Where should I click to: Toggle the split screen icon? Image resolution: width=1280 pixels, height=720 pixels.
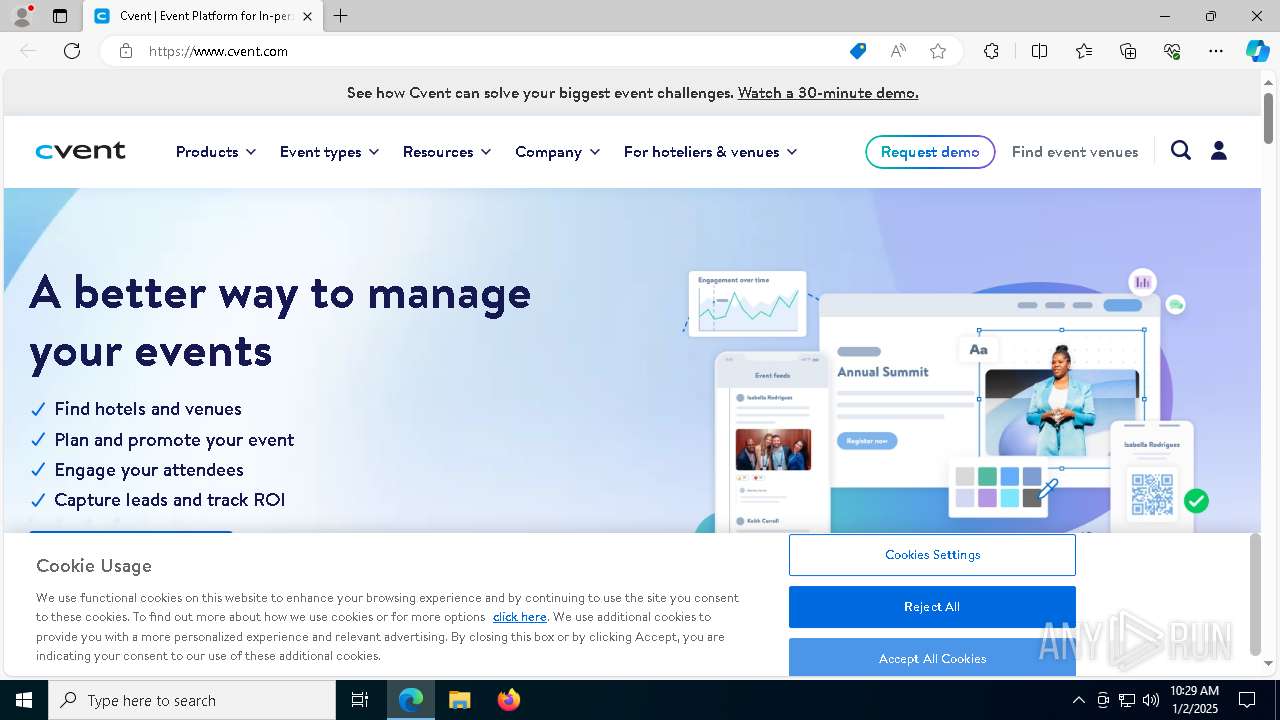click(x=1039, y=51)
